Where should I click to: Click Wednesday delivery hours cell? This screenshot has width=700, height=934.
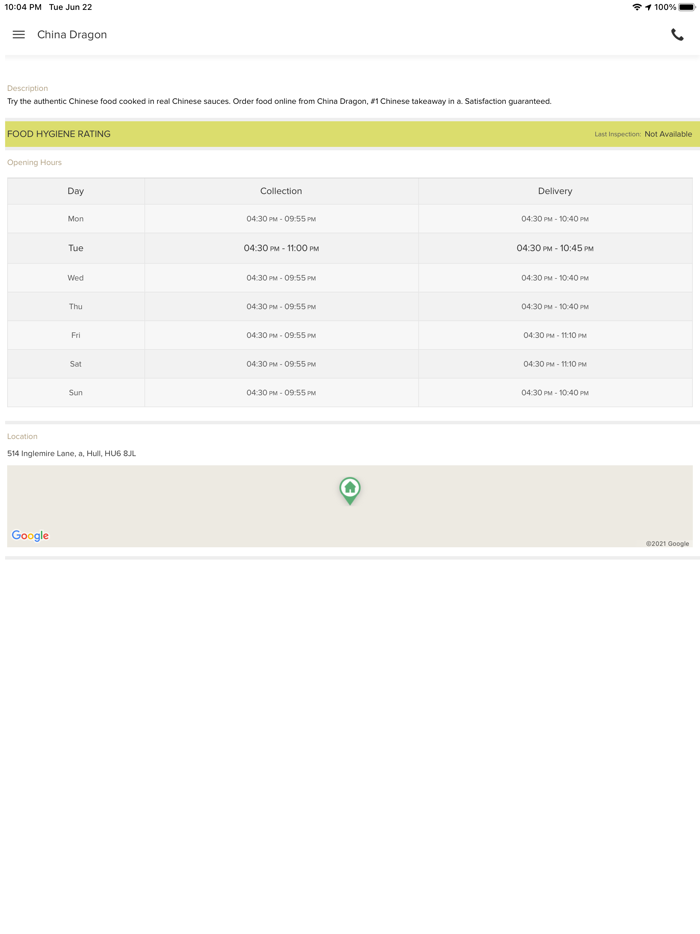point(555,278)
